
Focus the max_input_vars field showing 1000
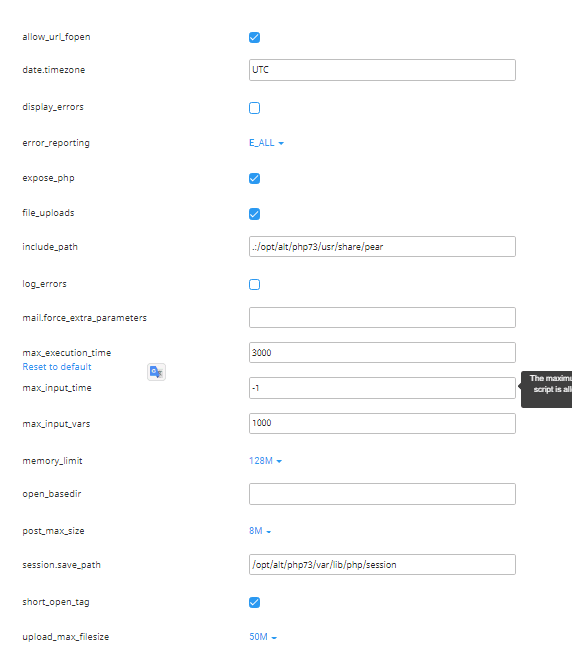(x=382, y=423)
